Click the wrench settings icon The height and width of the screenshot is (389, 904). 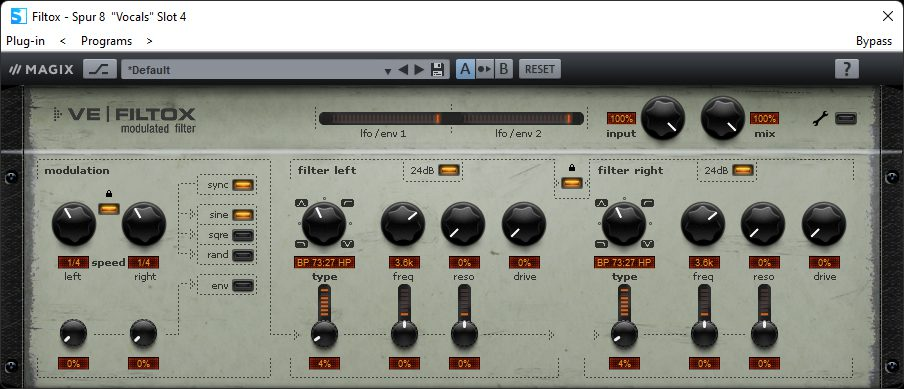point(820,119)
